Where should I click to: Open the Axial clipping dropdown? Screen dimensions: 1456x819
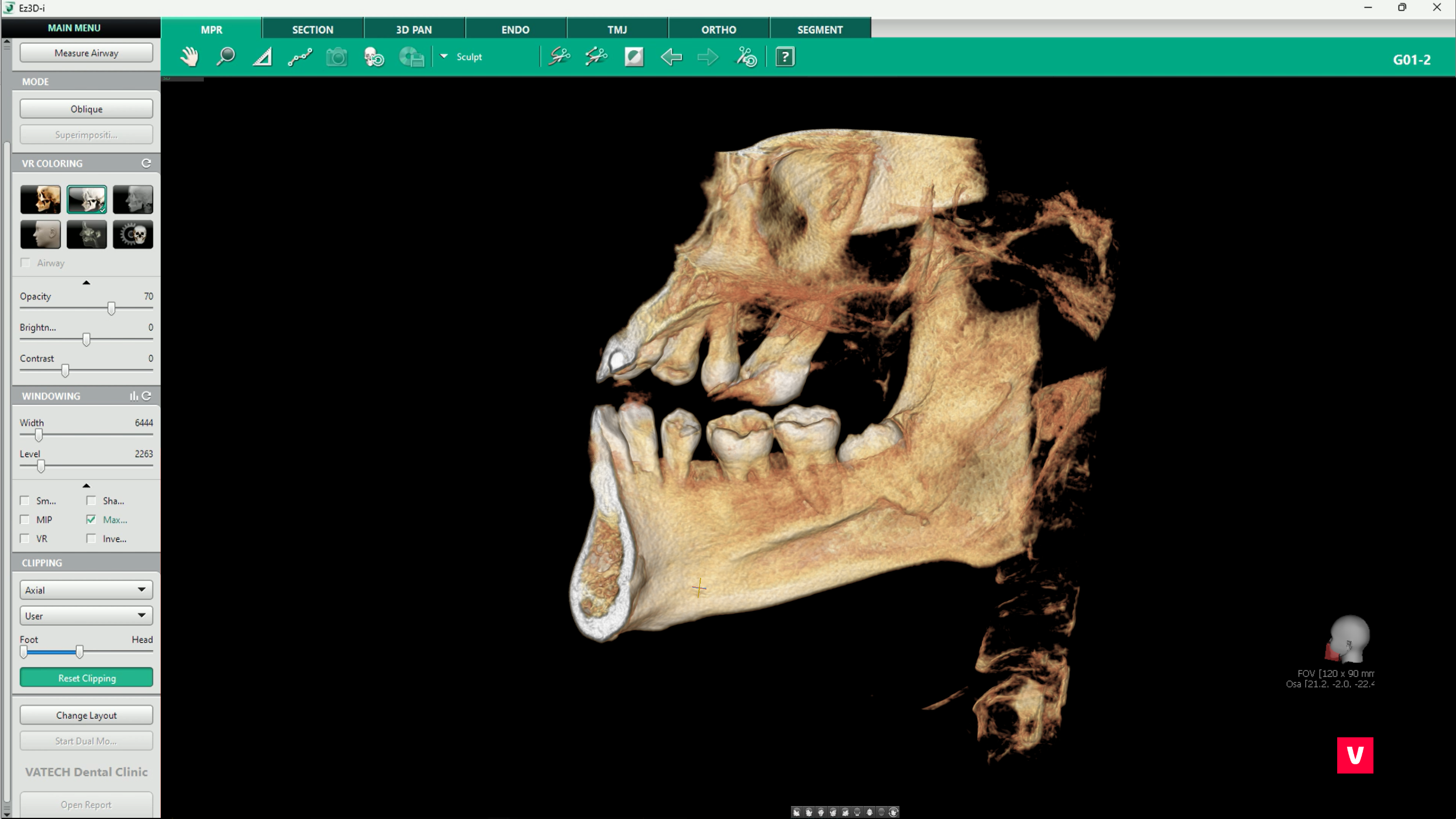click(x=86, y=590)
